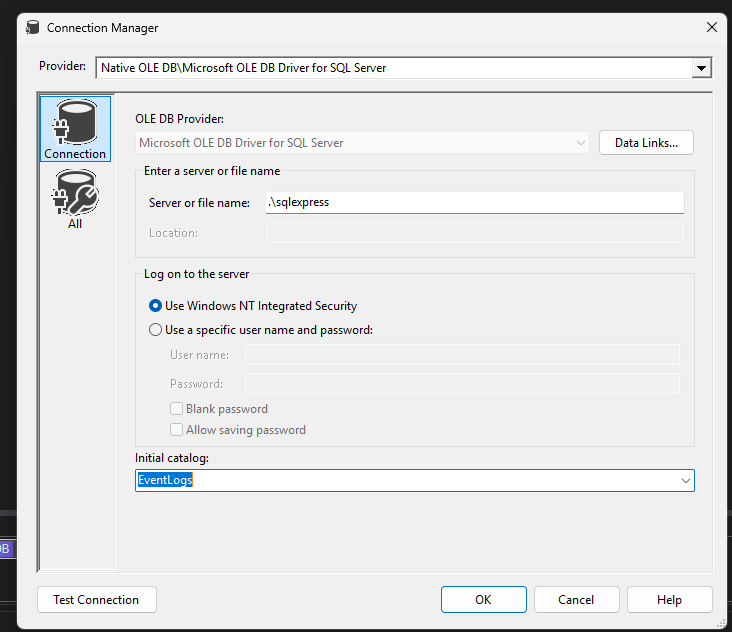Click the Data Links... button

tap(646, 143)
